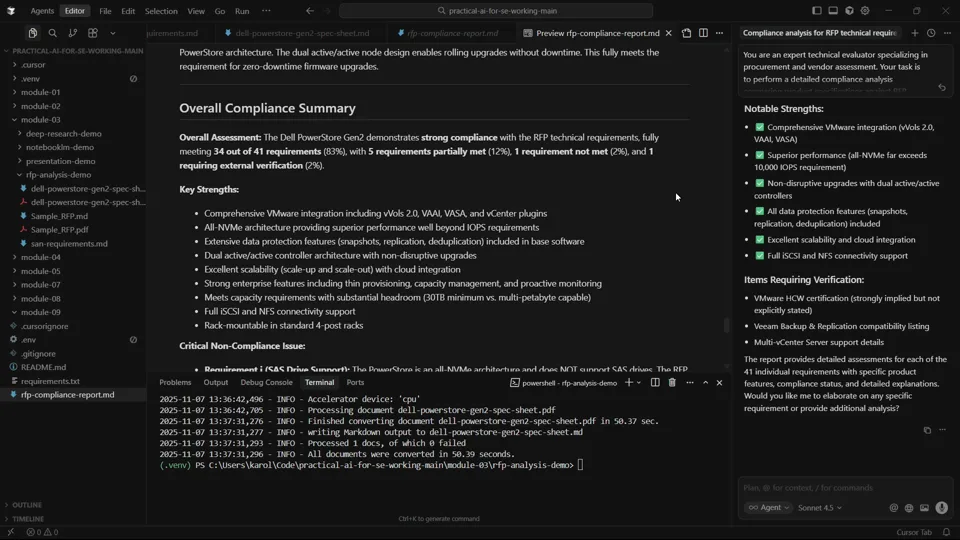Open the terminal launch profile dropdown arrow

tap(639, 383)
